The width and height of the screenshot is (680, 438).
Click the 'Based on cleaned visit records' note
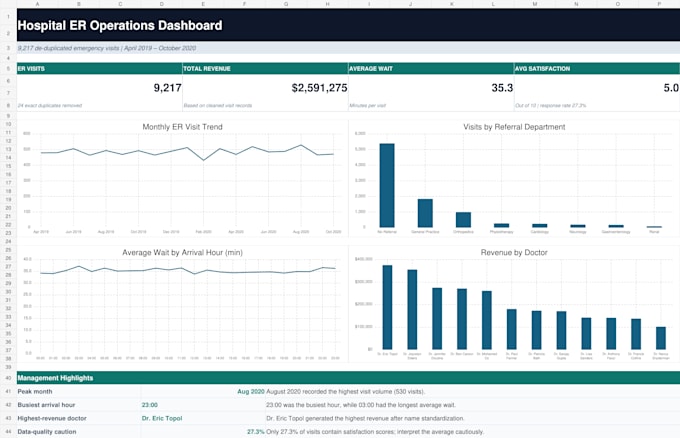pos(218,105)
